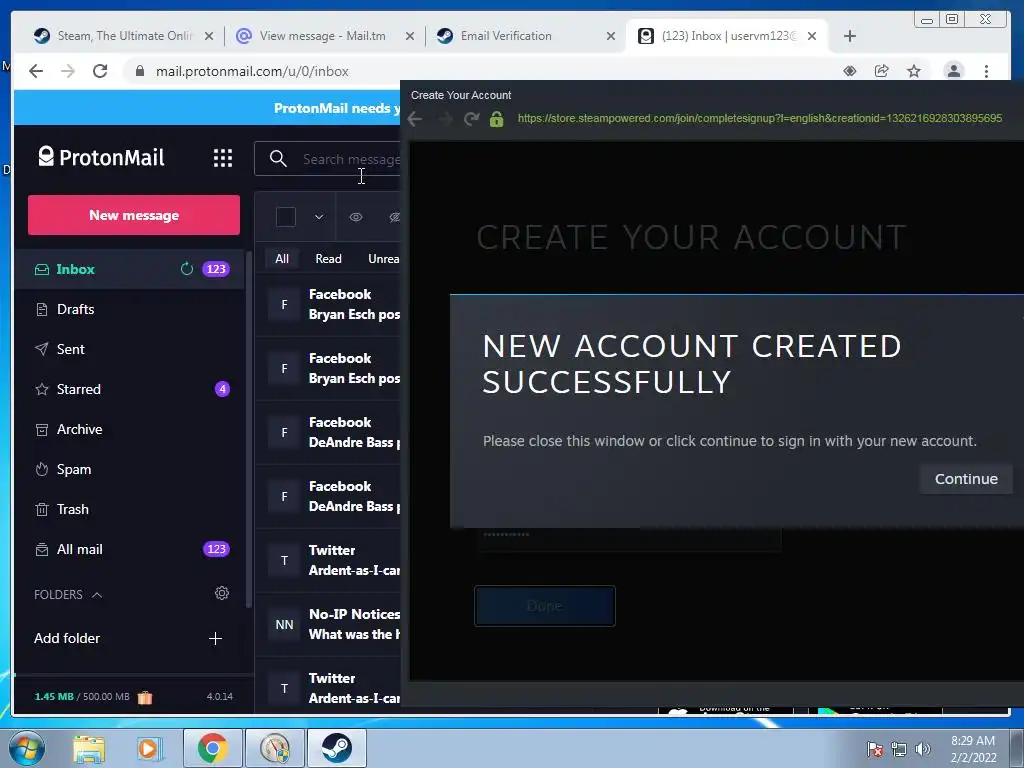Viewport: 1024px width, 768px height.
Task: Open the selection dropdown arrow
Action: pyautogui.click(x=319, y=217)
